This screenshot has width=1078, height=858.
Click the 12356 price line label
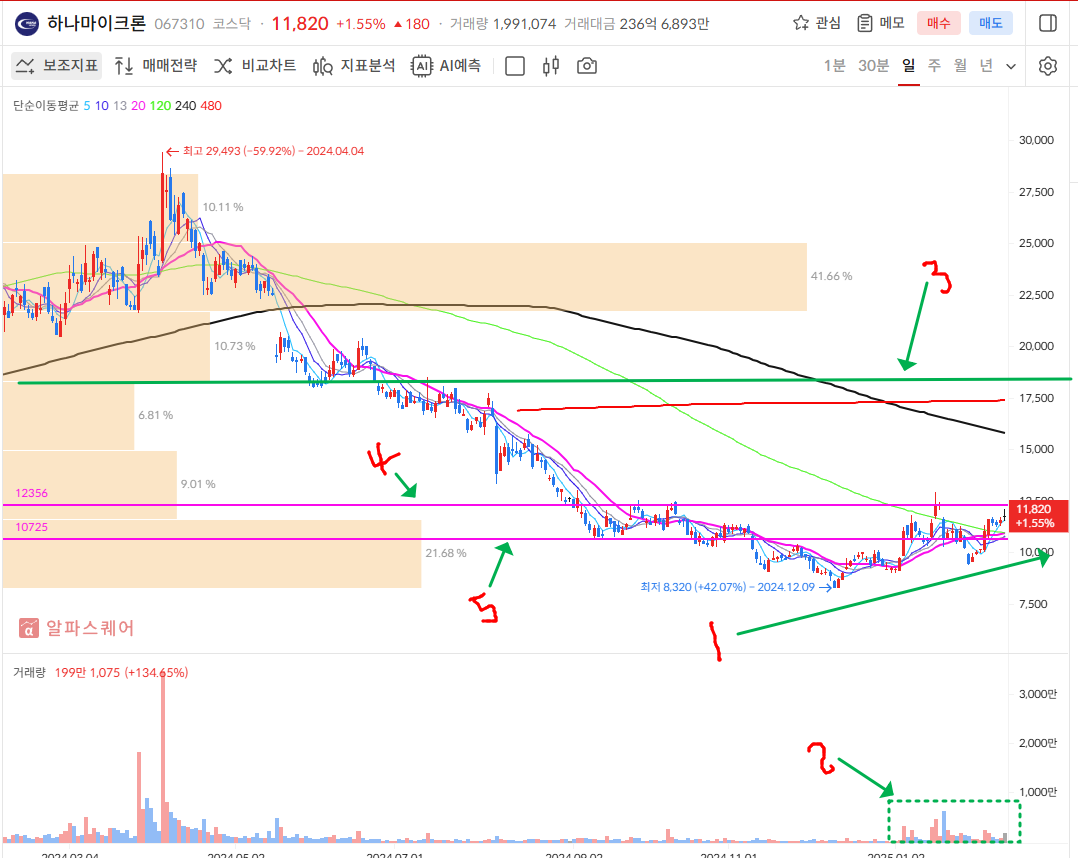(32, 493)
